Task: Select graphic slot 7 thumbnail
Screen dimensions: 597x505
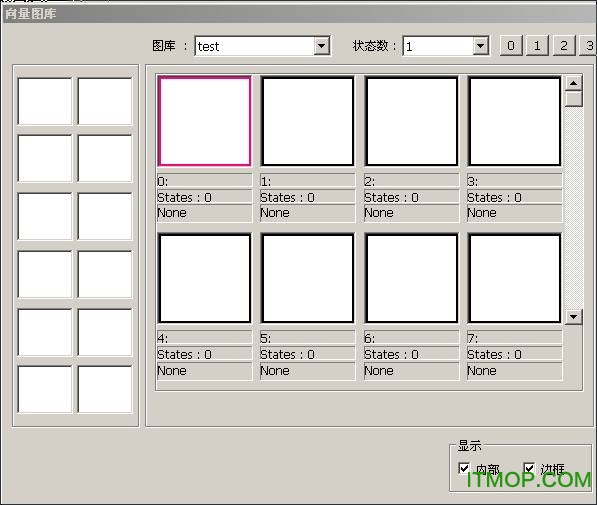Action: 514,278
